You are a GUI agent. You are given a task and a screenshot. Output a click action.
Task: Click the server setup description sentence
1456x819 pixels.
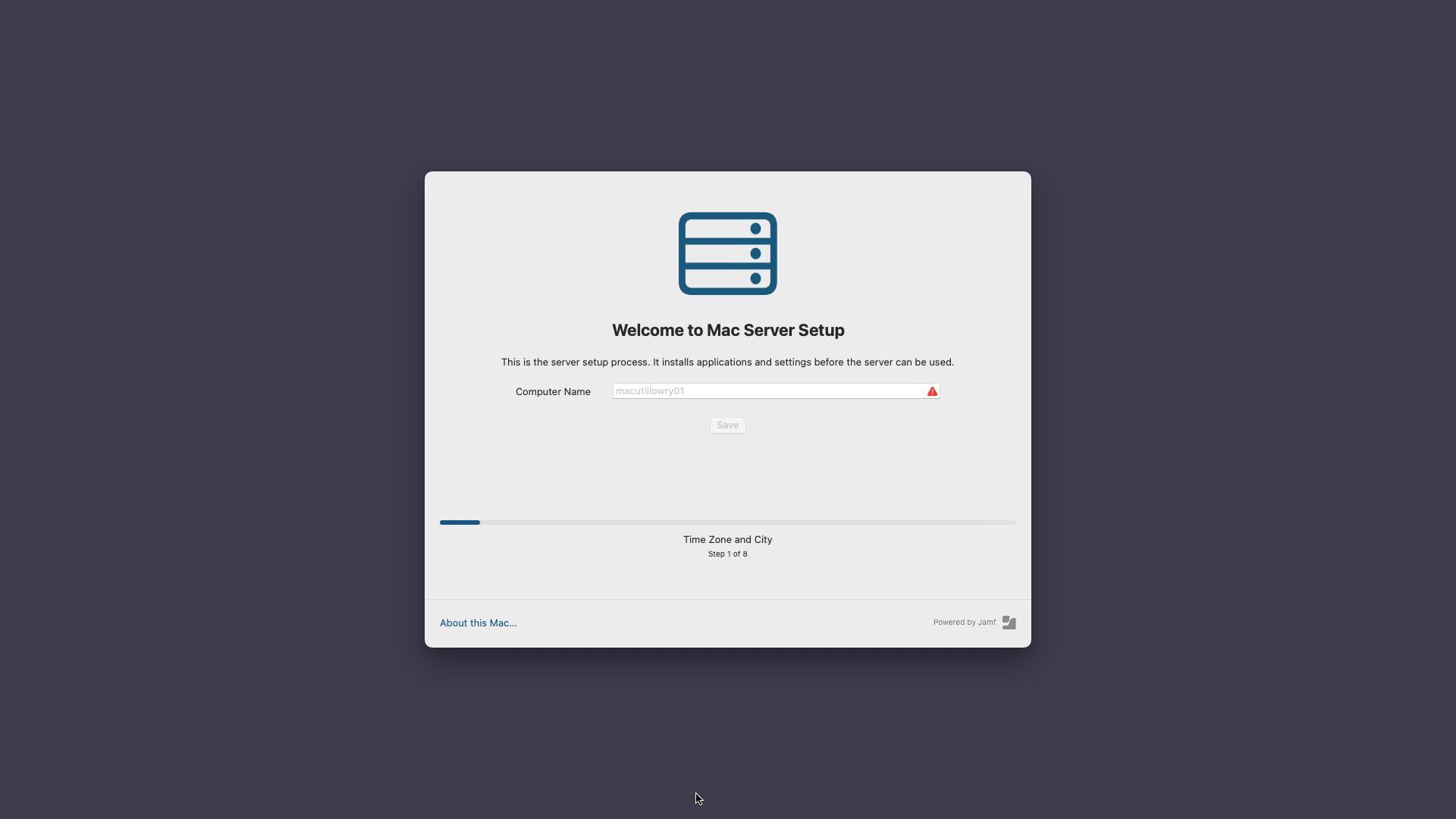tap(727, 362)
